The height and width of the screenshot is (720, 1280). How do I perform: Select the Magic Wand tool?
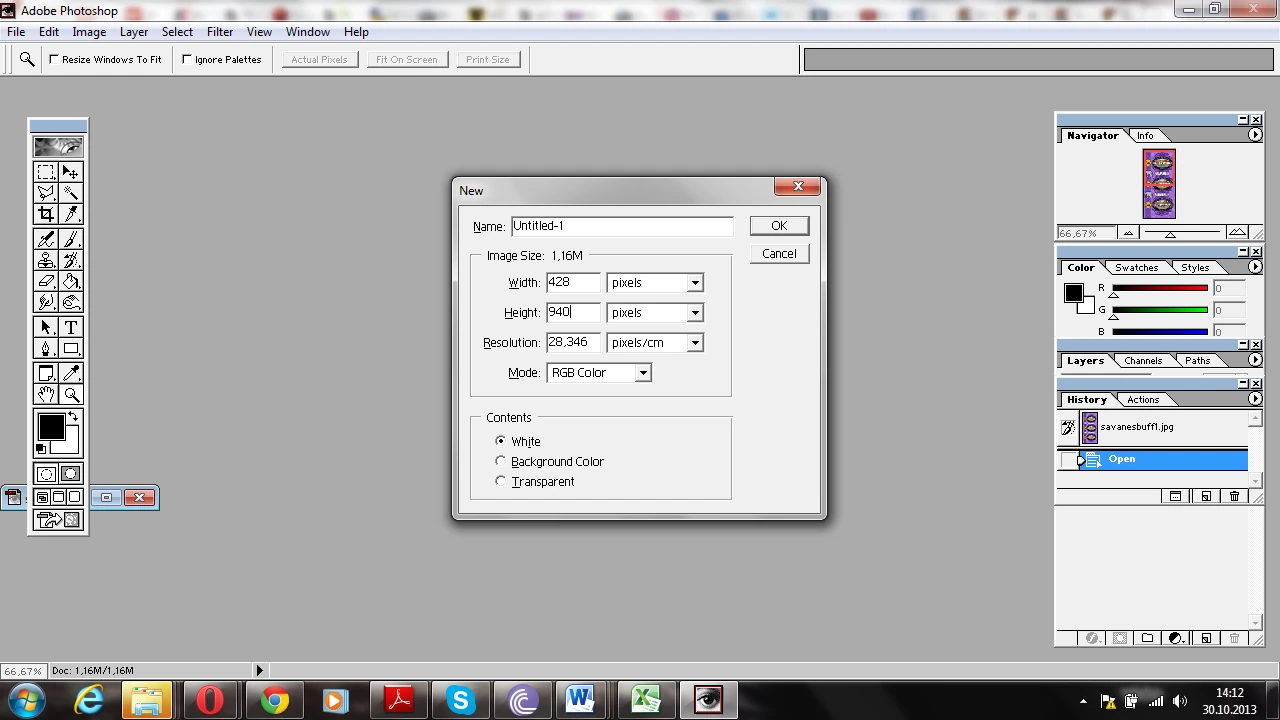(70, 193)
